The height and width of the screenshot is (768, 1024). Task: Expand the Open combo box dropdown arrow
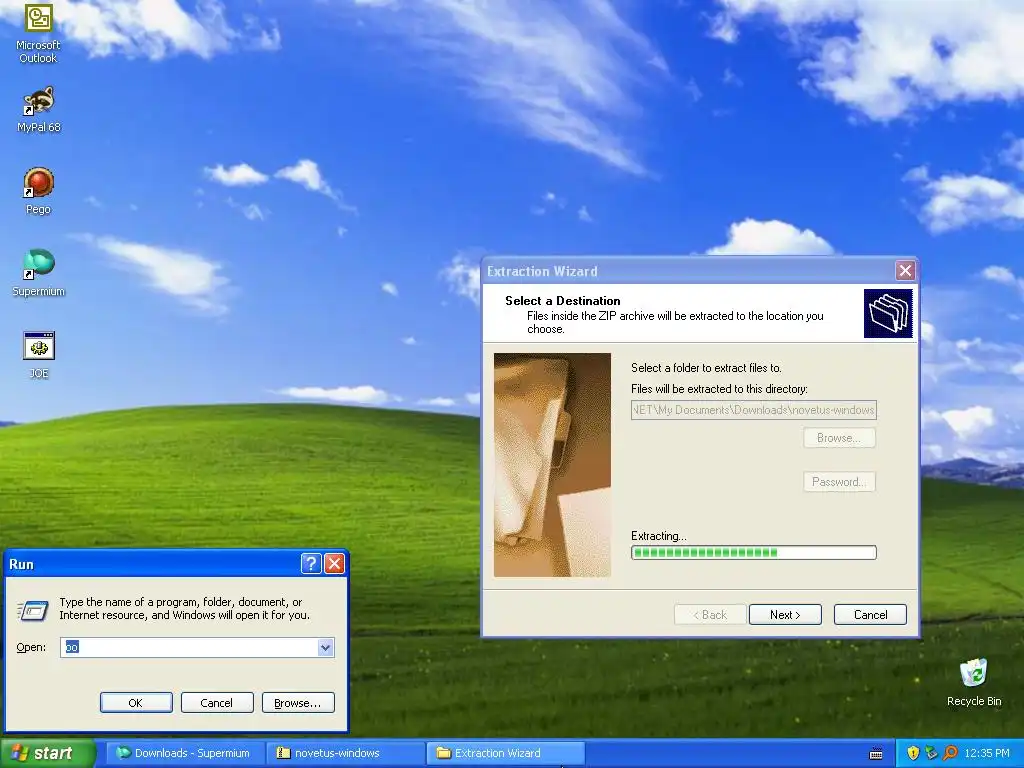click(325, 648)
